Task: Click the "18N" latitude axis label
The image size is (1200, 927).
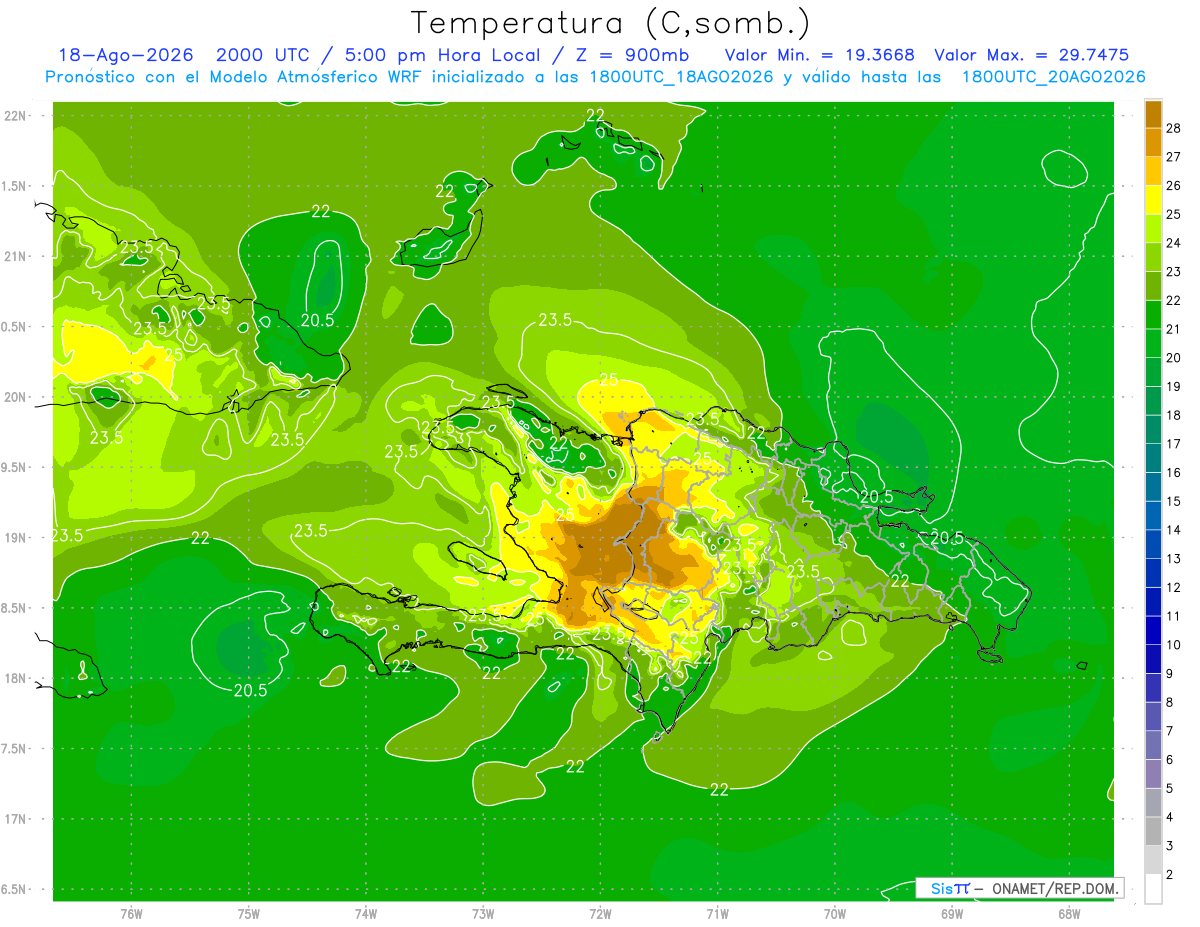Action: (x=14, y=678)
